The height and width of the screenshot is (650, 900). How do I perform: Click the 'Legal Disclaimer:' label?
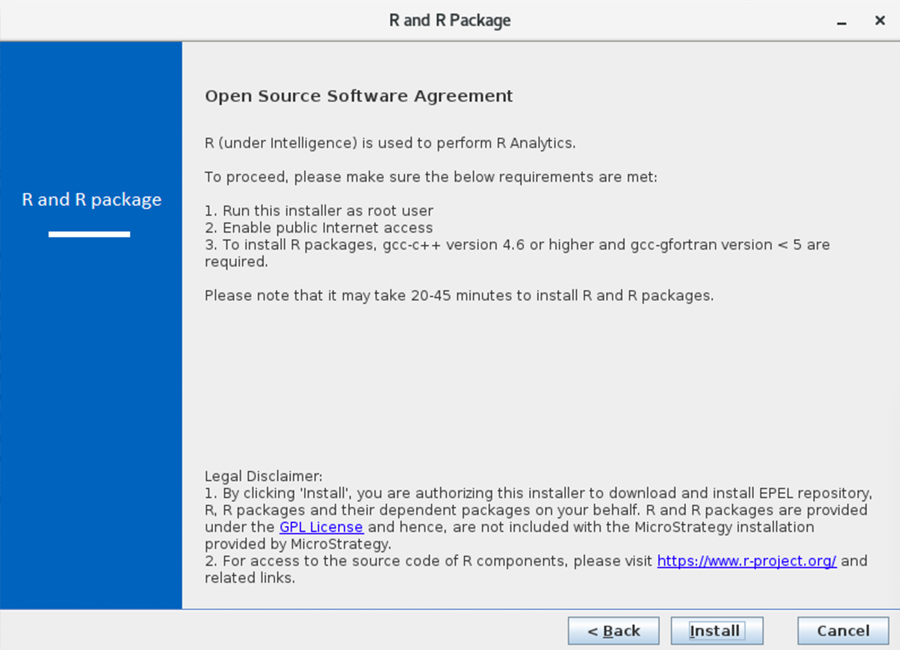pos(263,476)
